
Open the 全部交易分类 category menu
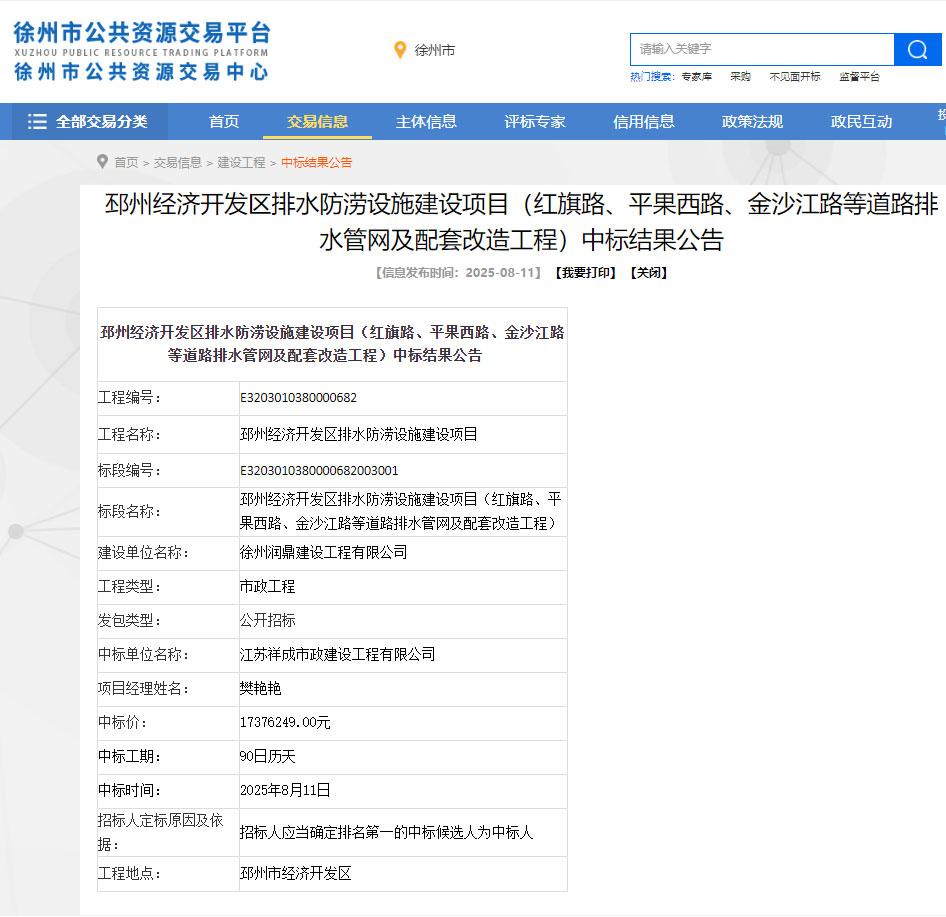click(100, 122)
